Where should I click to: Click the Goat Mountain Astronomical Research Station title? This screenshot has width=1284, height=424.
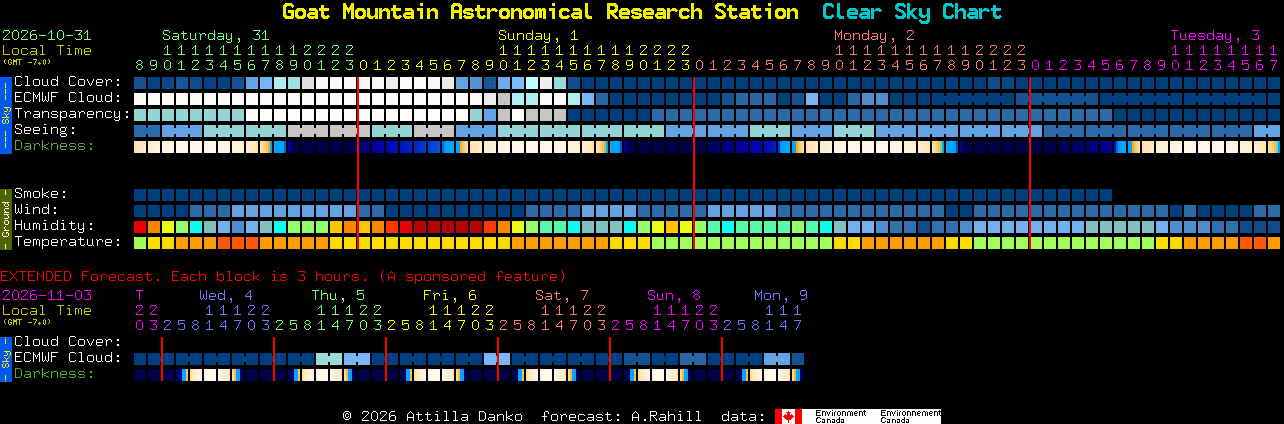tap(540, 12)
